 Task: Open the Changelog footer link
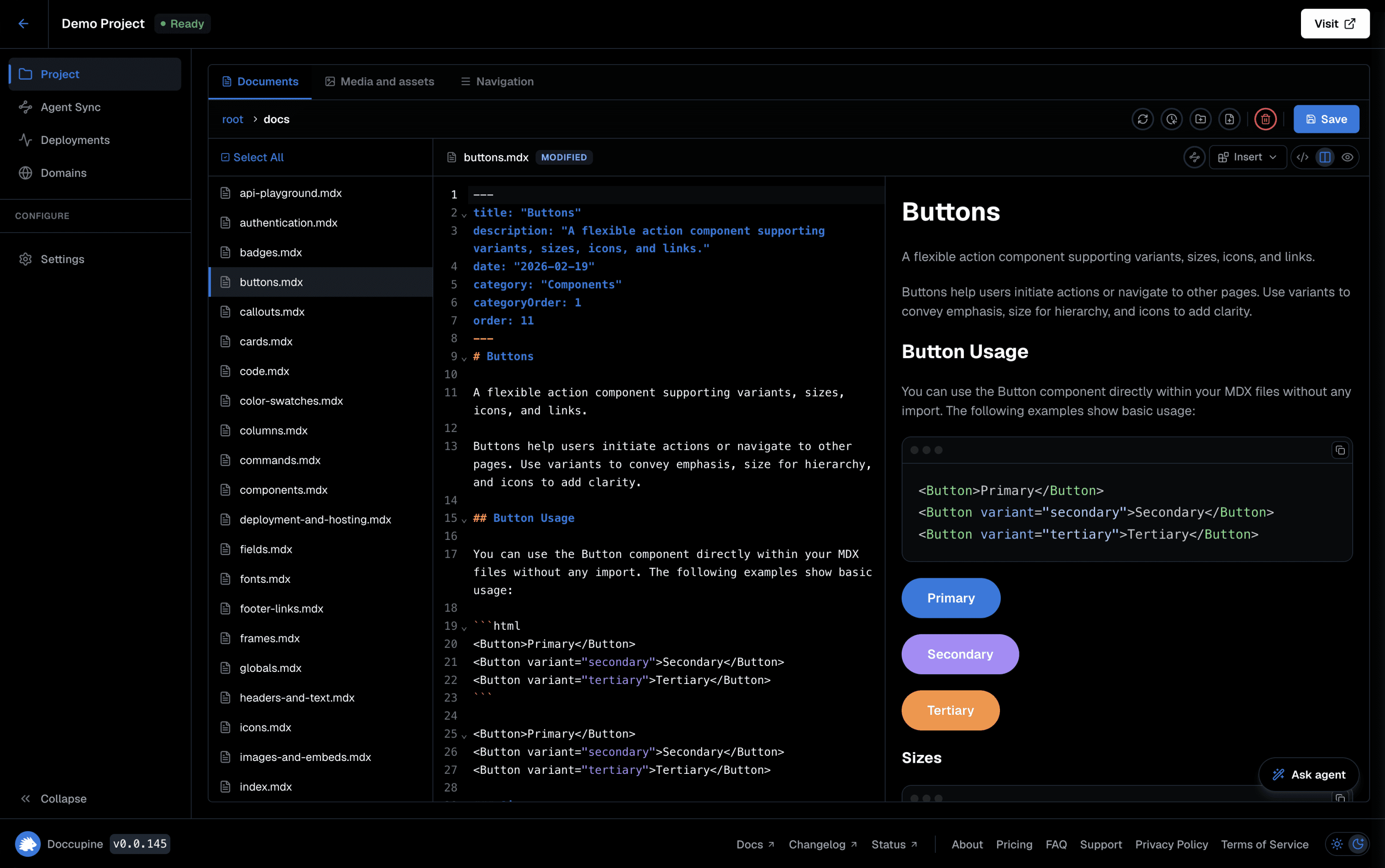pos(823,844)
